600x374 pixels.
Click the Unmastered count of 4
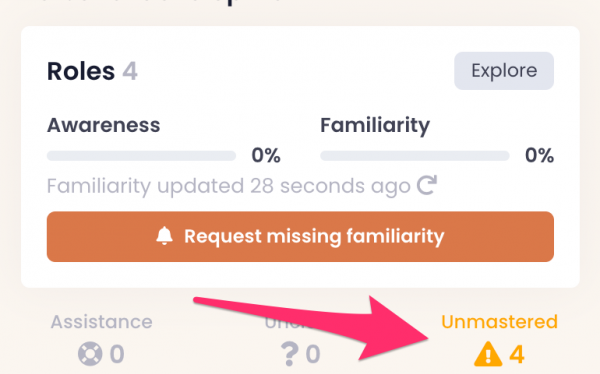coord(517,354)
